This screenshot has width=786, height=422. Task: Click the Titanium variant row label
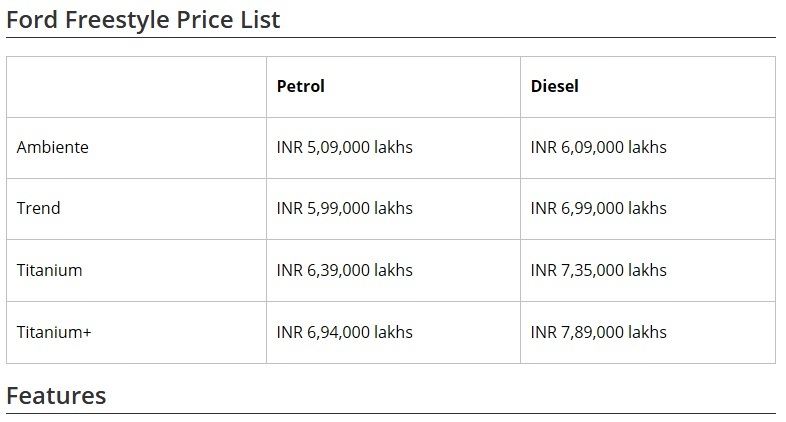pos(49,270)
